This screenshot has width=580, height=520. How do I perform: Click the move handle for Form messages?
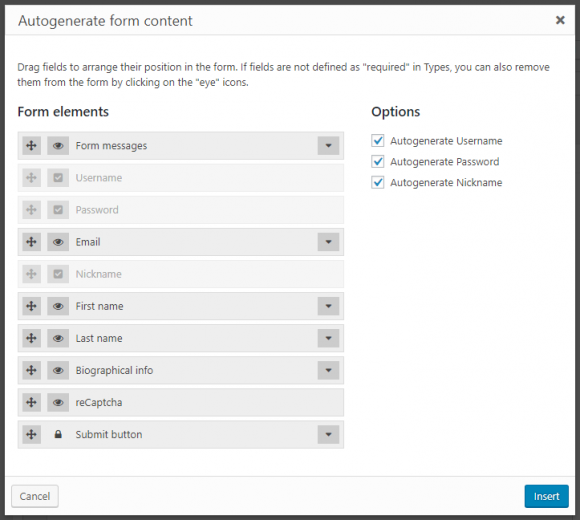click(31, 146)
